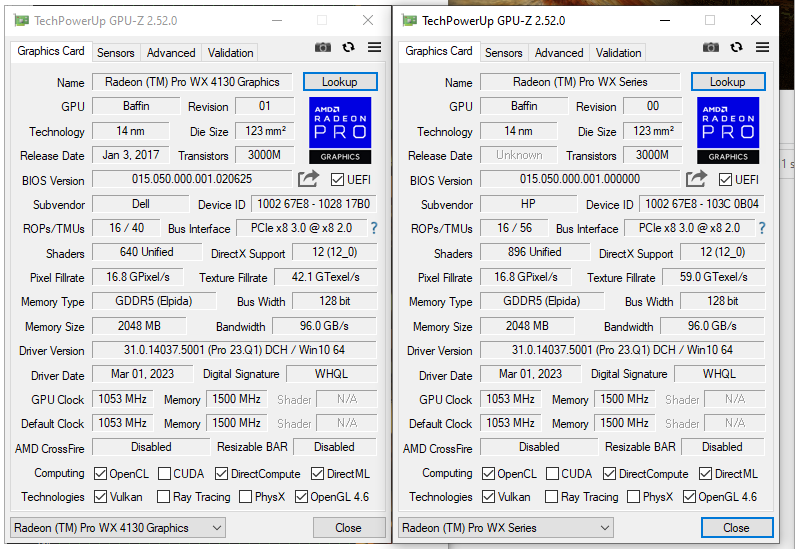Click BIOS share icon for Dell card
The image size is (795, 549).
[x=308, y=179]
